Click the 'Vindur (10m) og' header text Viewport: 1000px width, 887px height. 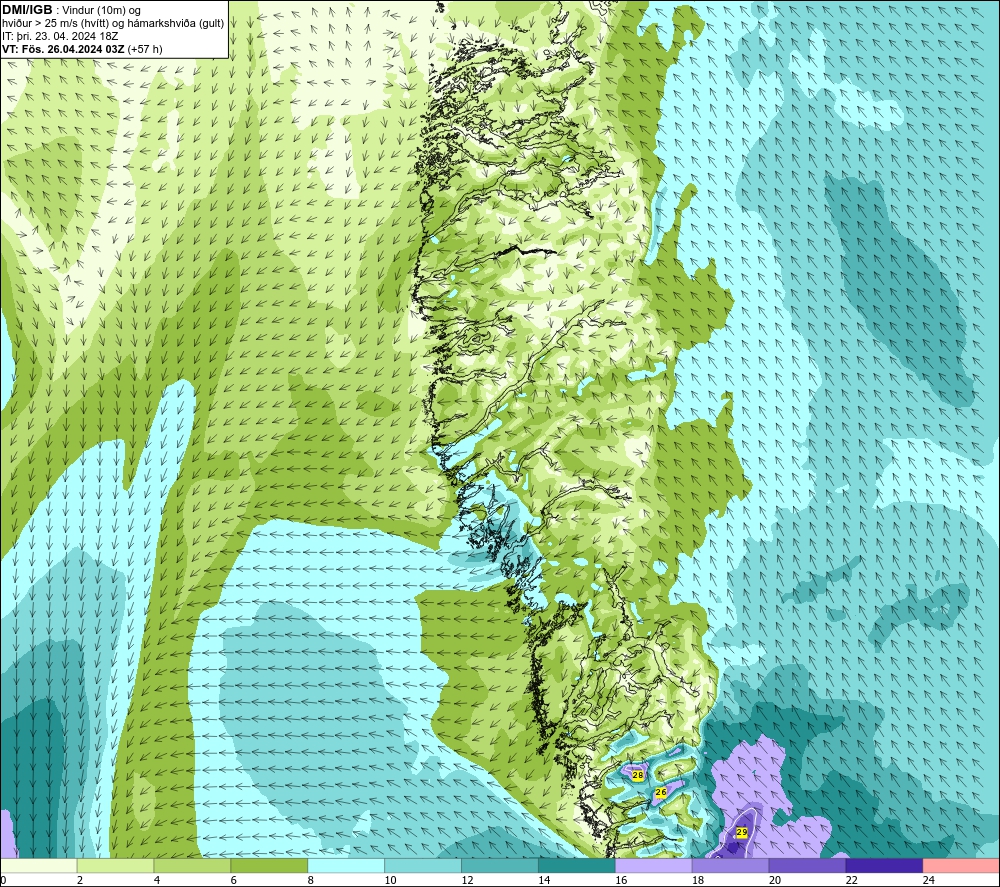101,11
